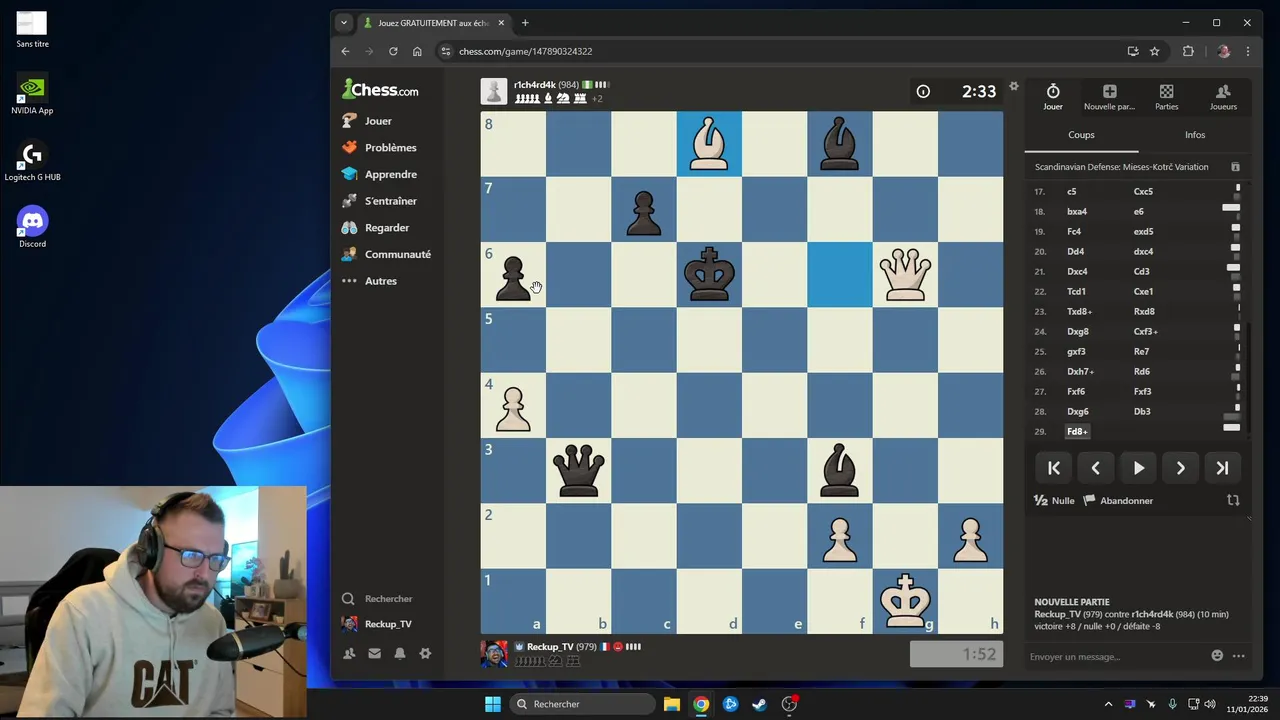Open the Reckup_TV profile in the sidebar
Screen dimensions: 1280x720
376,624
